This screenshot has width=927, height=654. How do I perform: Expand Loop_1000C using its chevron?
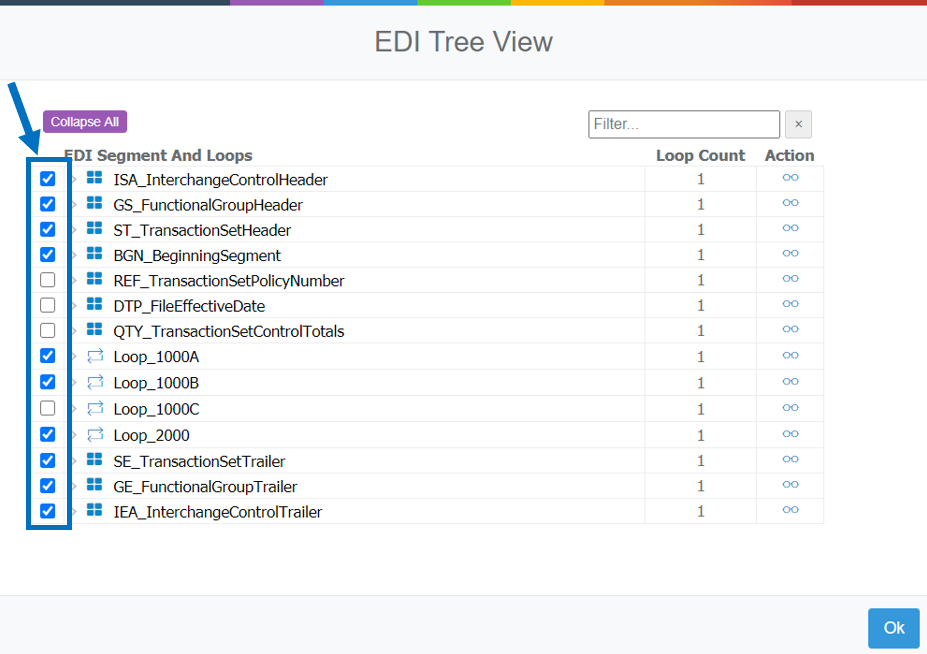(x=72, y=407)
